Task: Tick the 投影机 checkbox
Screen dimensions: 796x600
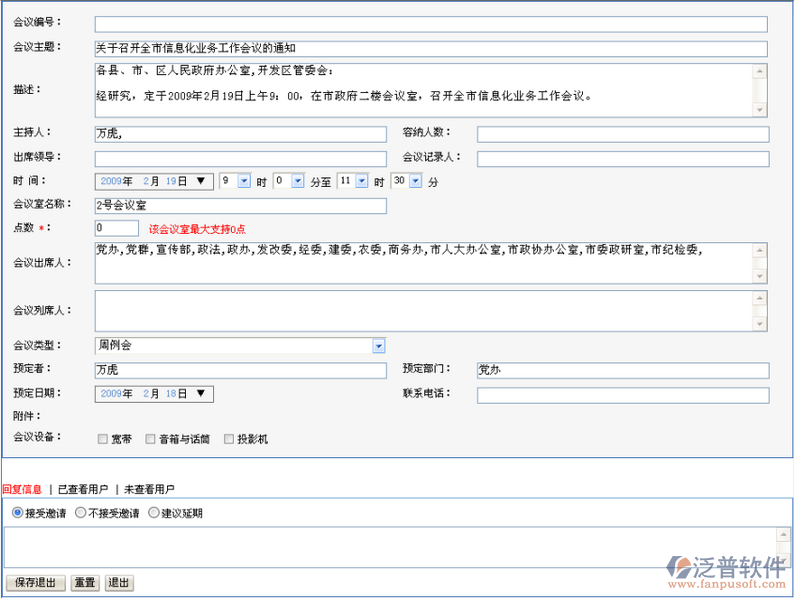Action: pyautogui.click(x=229, y=439)
